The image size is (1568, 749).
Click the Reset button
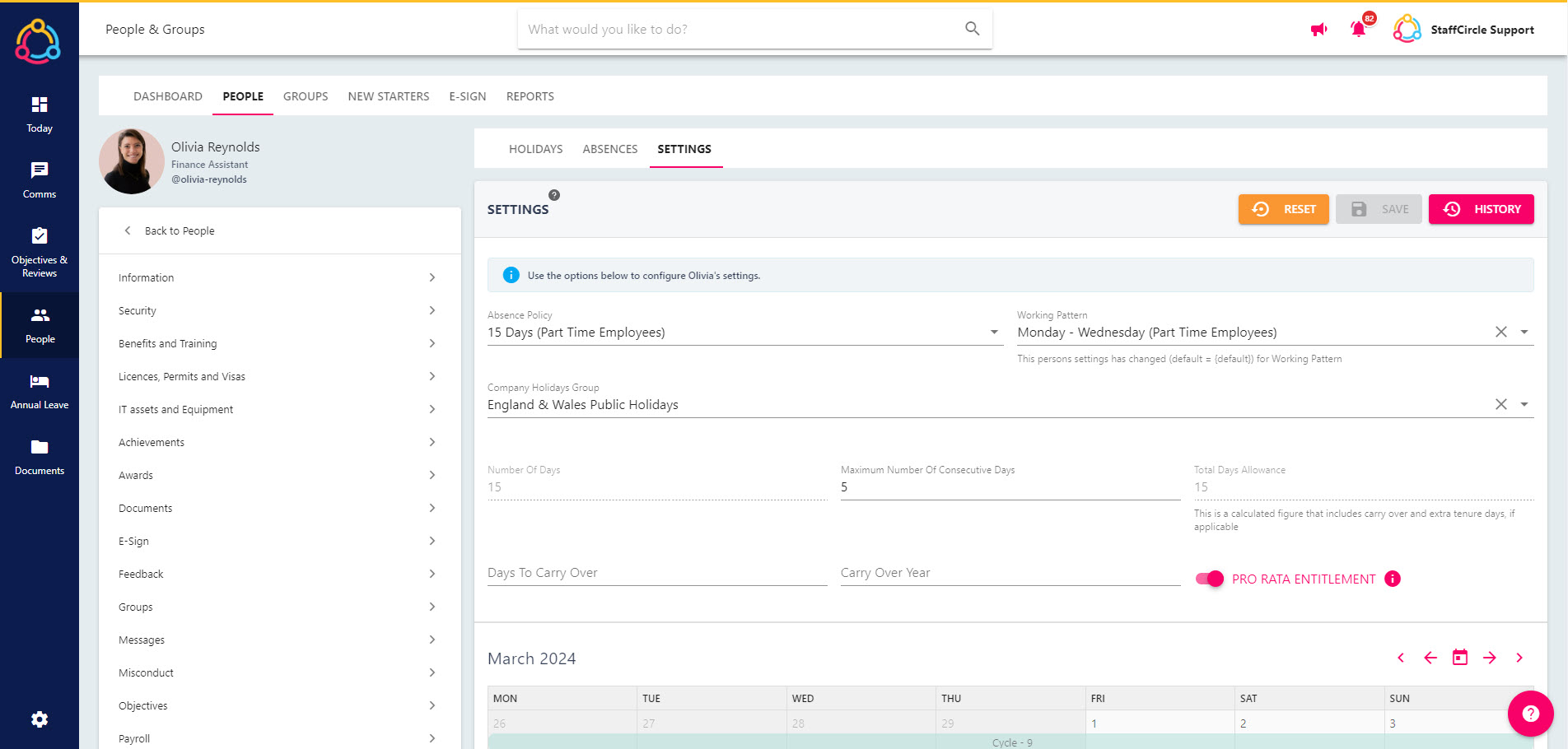1284,209
